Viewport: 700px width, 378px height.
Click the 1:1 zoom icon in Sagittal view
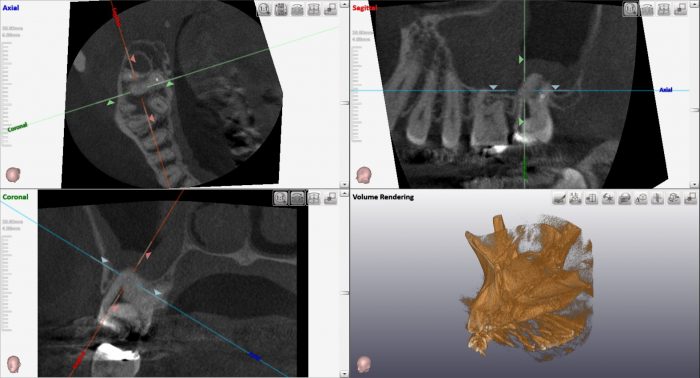point(630,9)
